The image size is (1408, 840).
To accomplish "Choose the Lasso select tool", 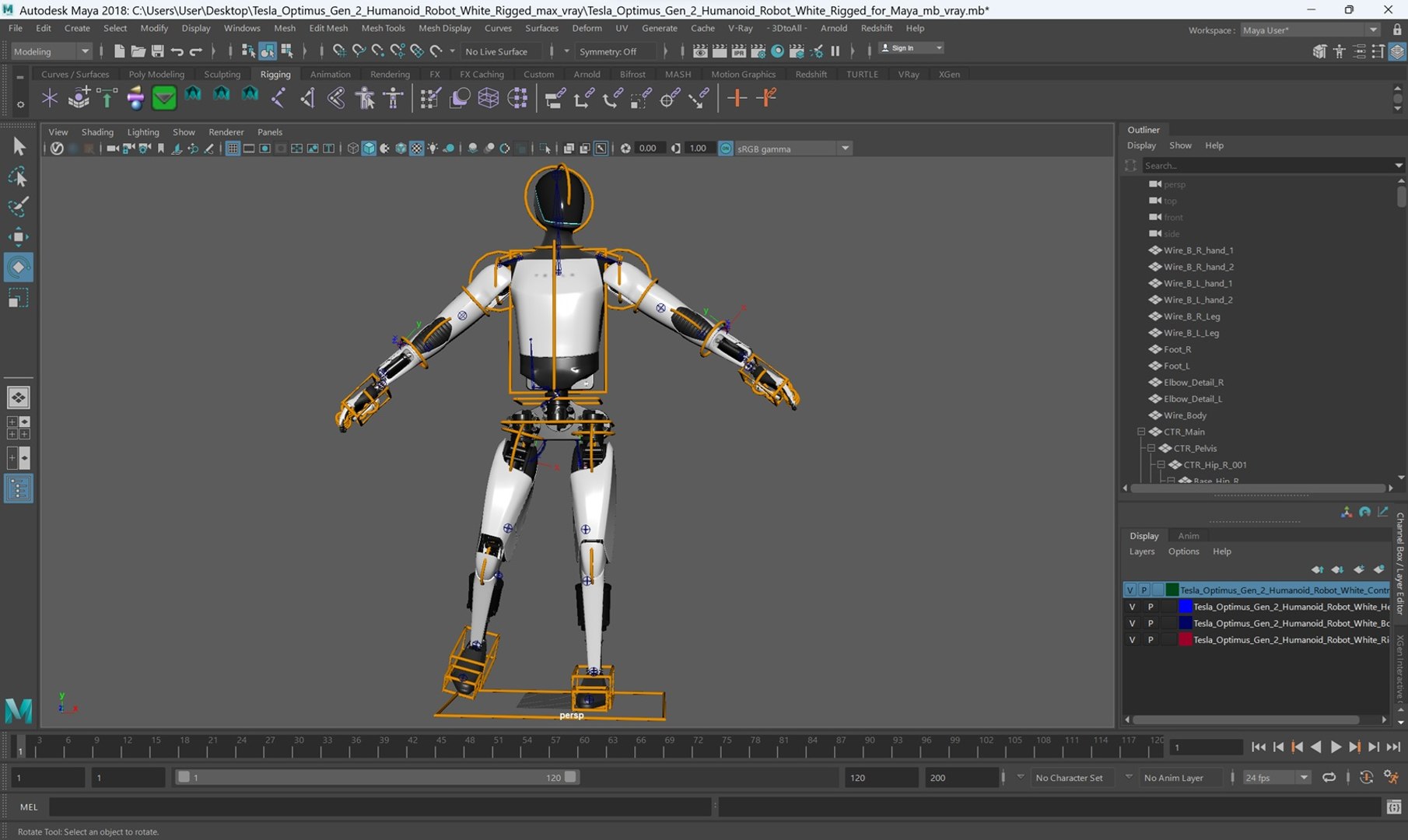I will (18, 177).
